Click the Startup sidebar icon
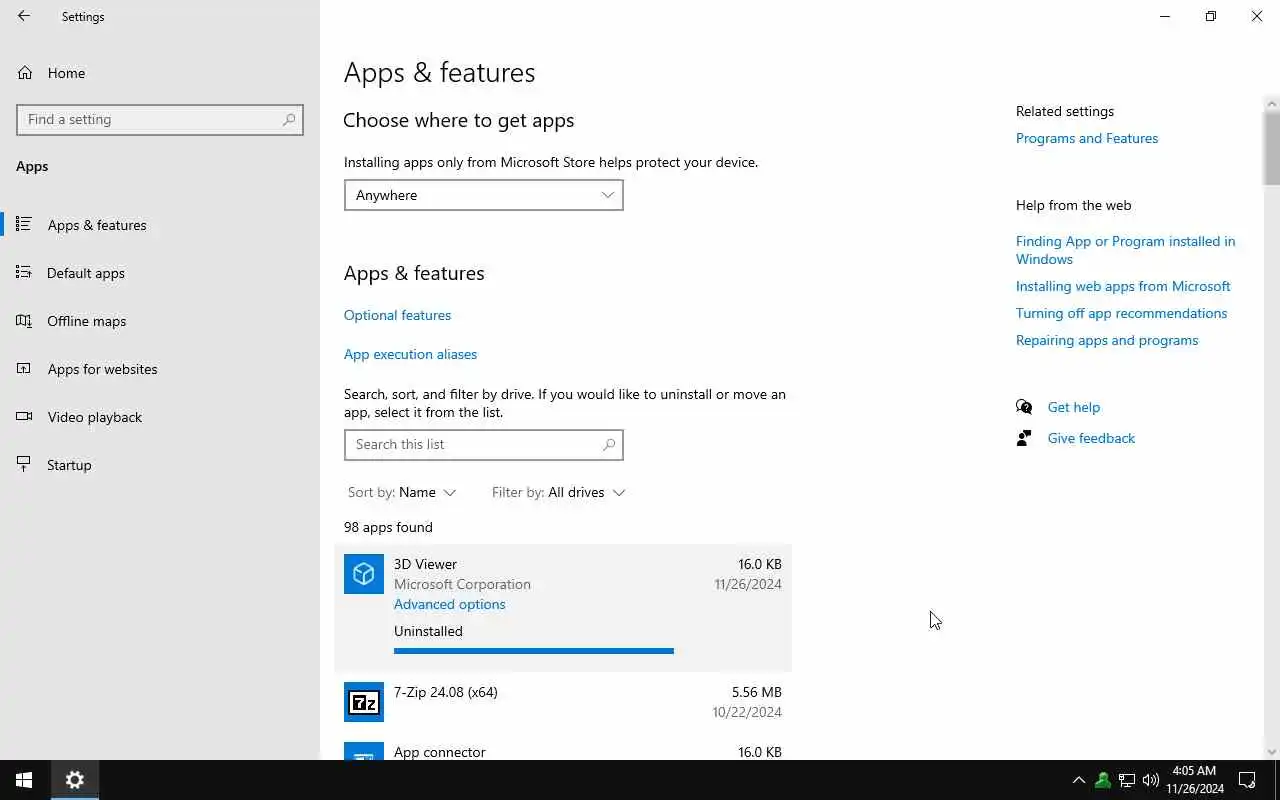The width and height of the screenshot is (1280, 800). click(24, 464)
